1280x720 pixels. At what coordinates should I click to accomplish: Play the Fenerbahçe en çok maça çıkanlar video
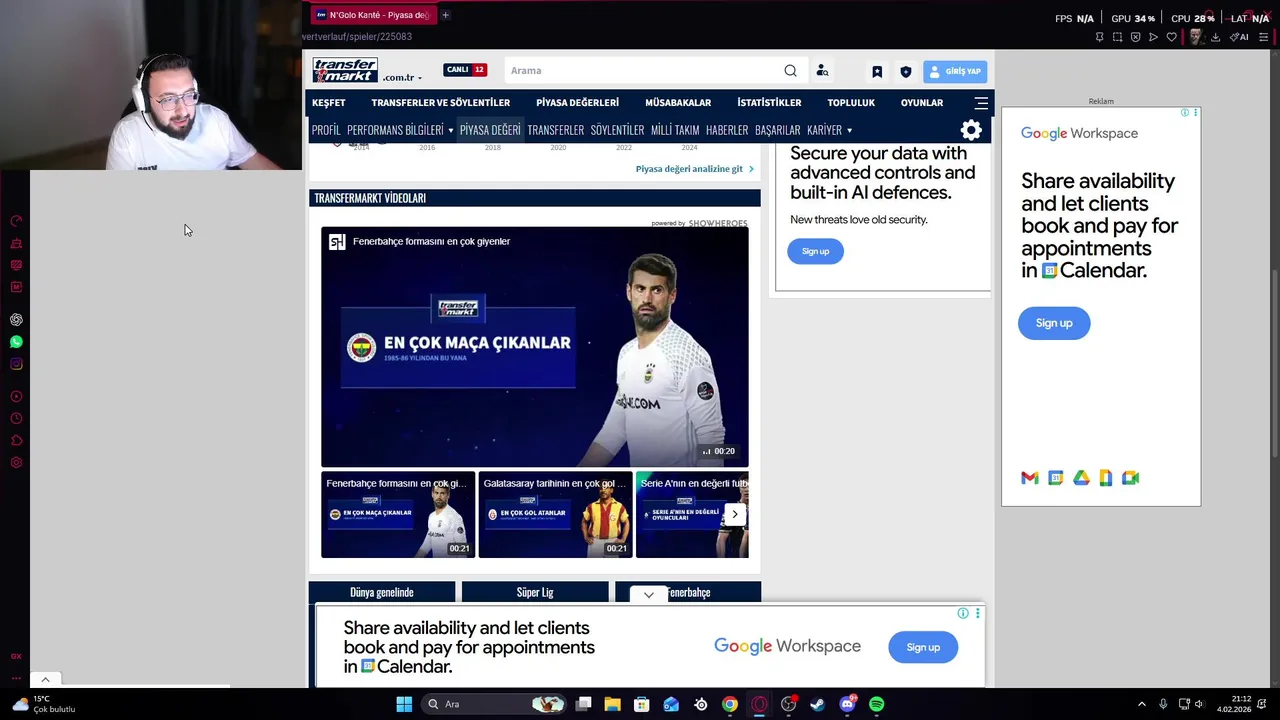[534, 347]
